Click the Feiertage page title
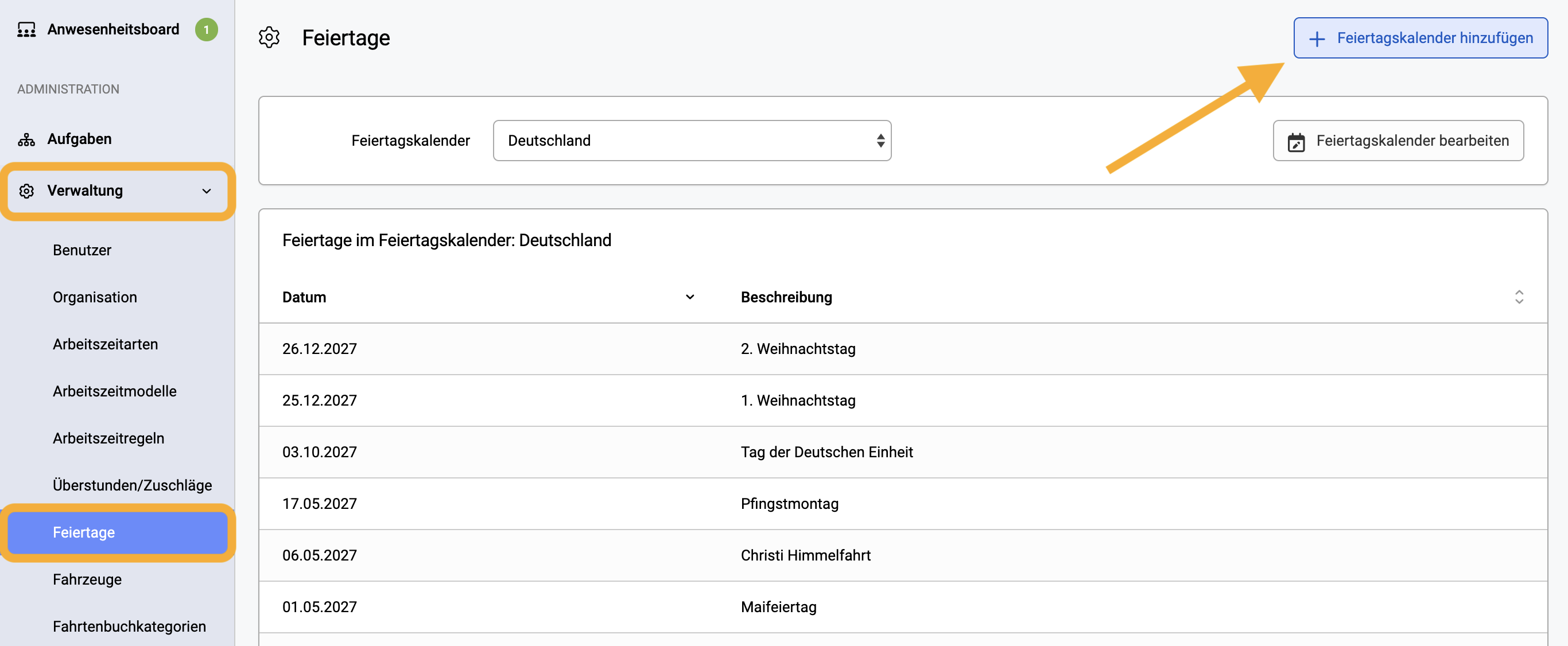 (x=346, y=38)
